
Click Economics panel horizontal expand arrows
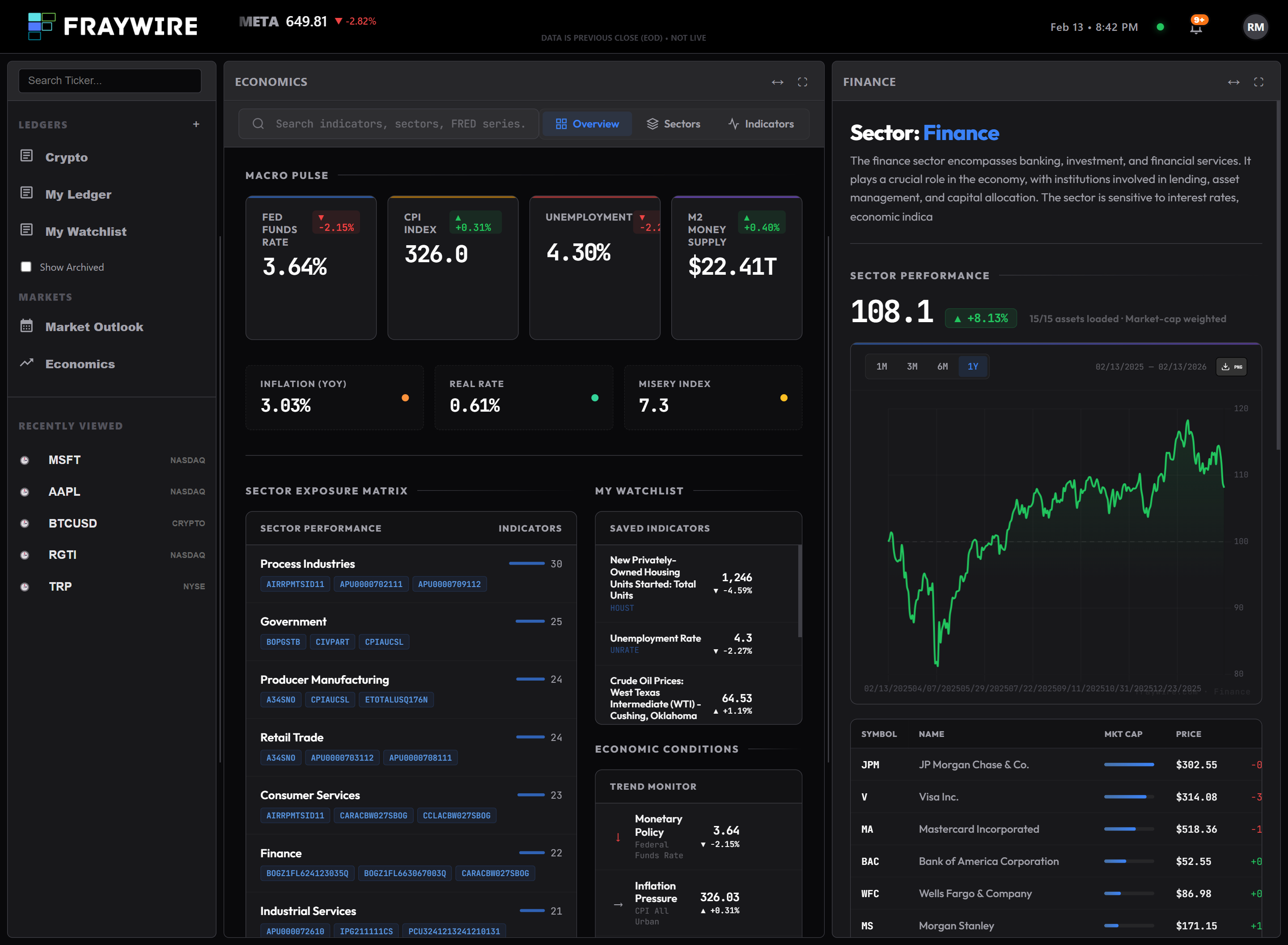(777, 82)
